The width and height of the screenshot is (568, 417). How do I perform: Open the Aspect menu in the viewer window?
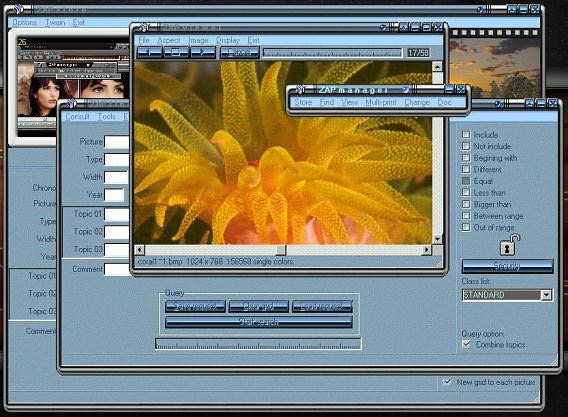pos(169,40)
